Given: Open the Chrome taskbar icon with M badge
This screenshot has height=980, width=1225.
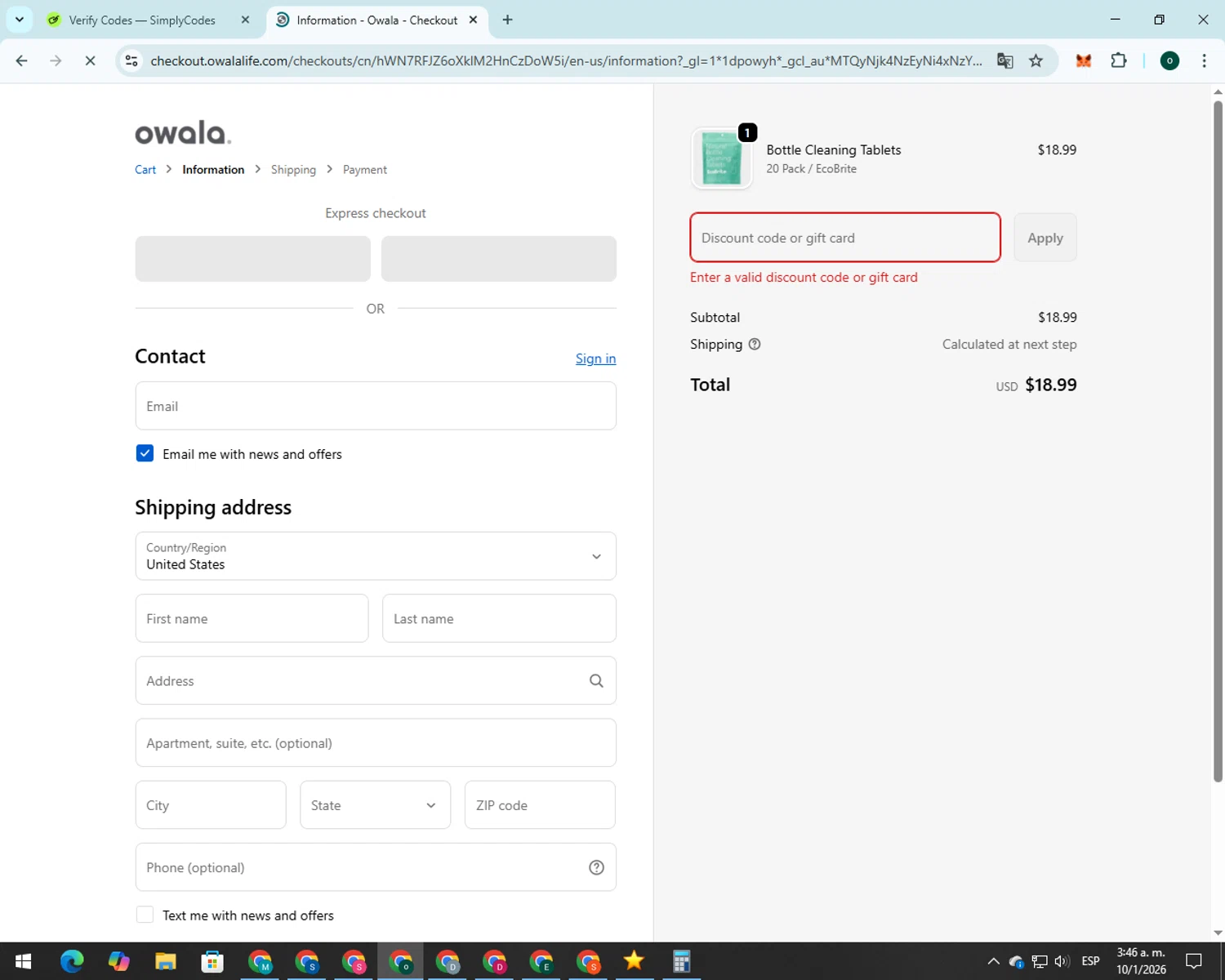Looking at the screenshot, I should point(260,961).
